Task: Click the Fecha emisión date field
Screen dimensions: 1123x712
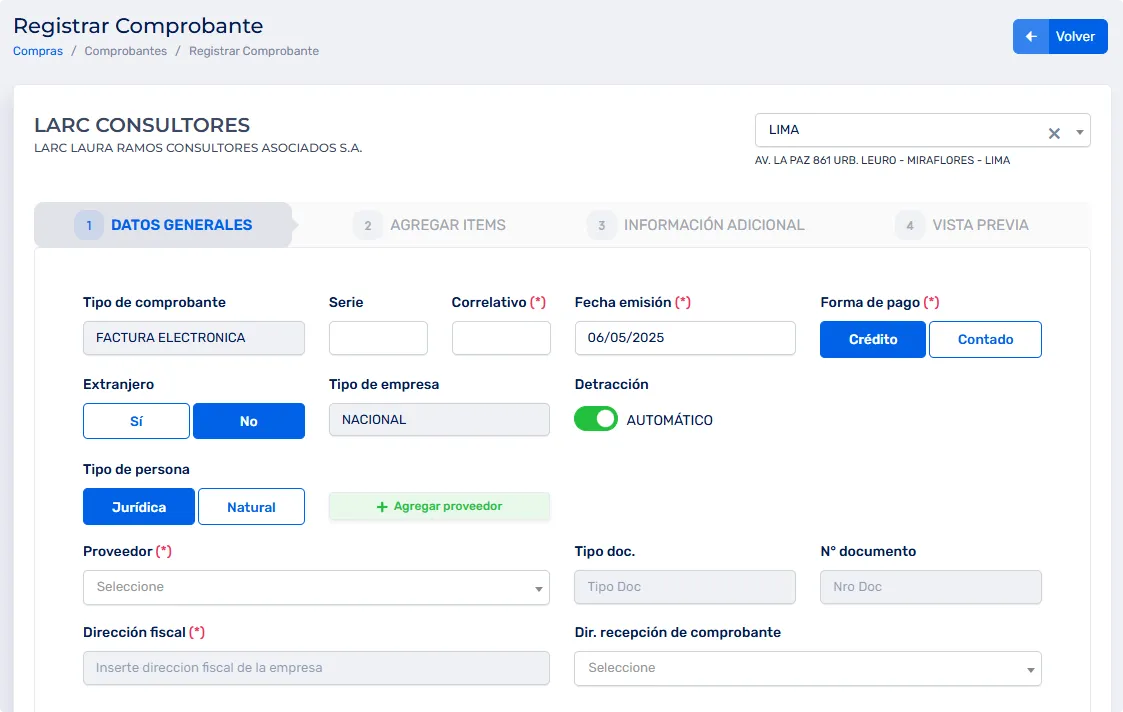Action: click(x=685, y=338)
